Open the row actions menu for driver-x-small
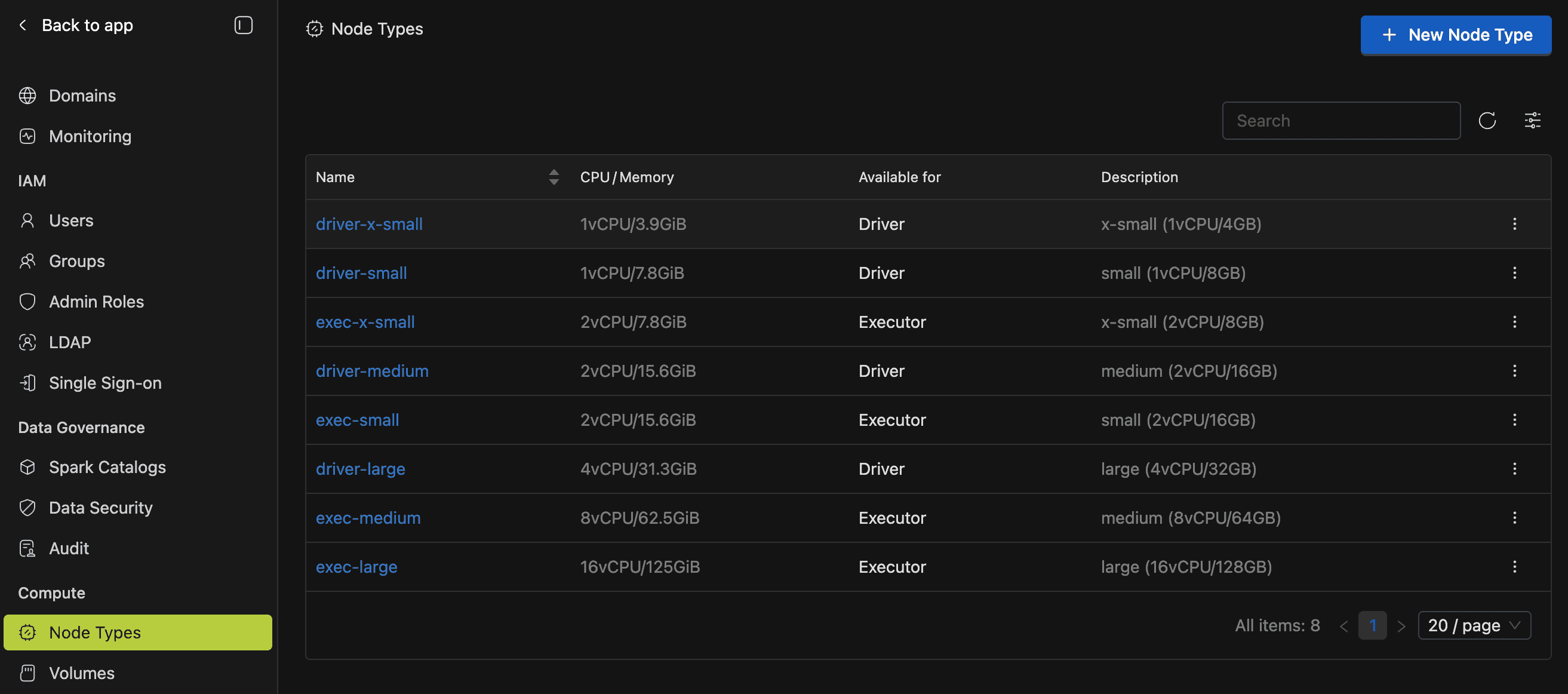 point(1514,224)
